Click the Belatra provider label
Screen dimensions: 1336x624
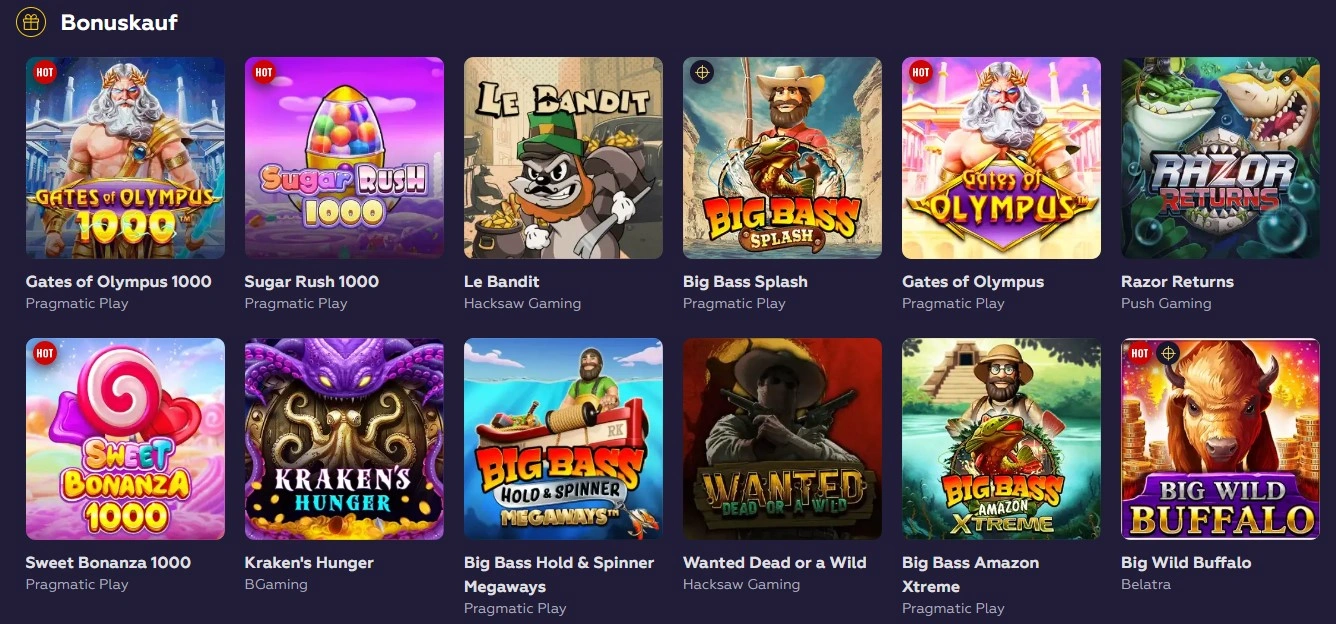[1146, 585]
